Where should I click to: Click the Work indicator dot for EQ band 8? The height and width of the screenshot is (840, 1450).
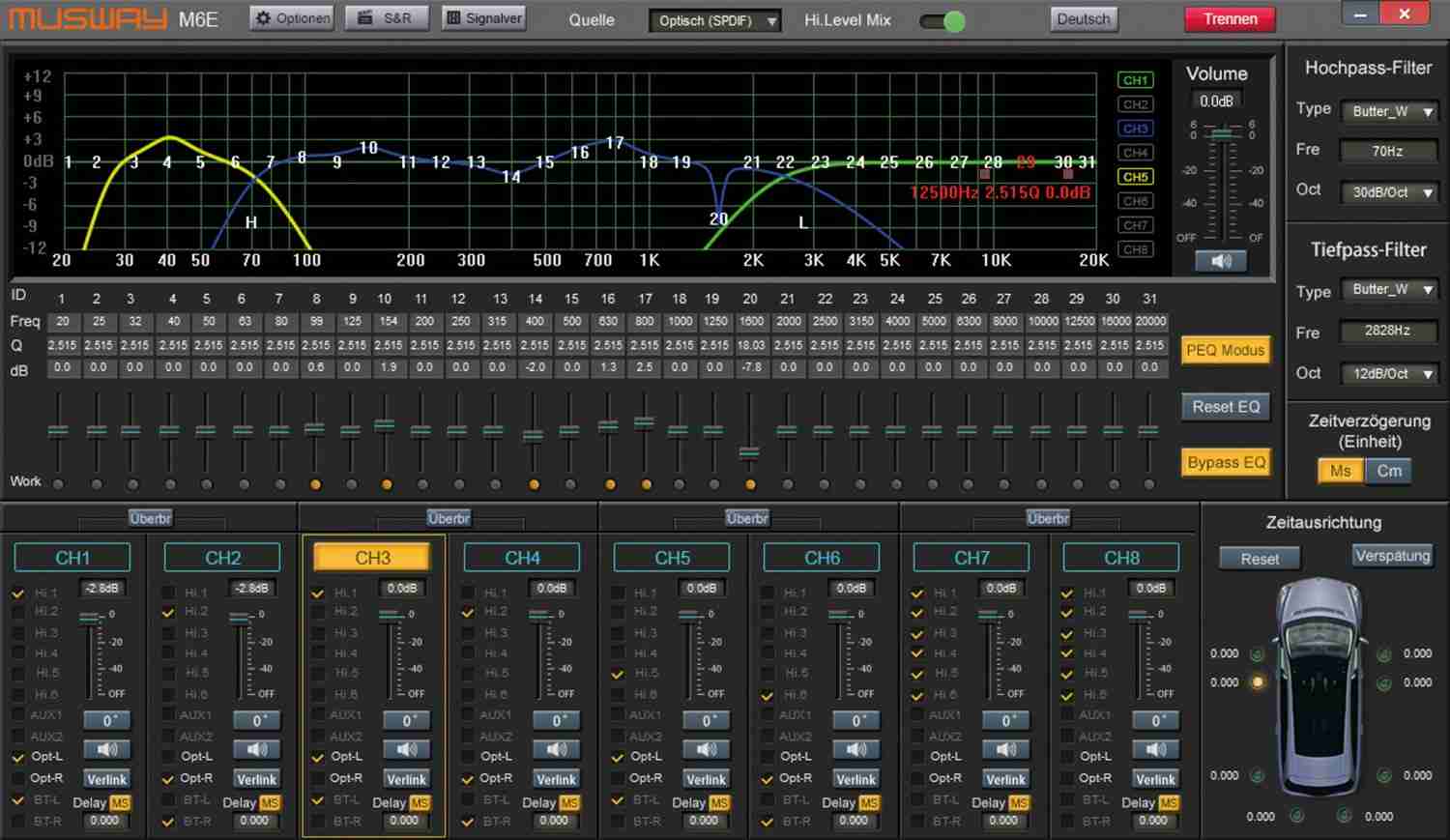coord(316,484)
